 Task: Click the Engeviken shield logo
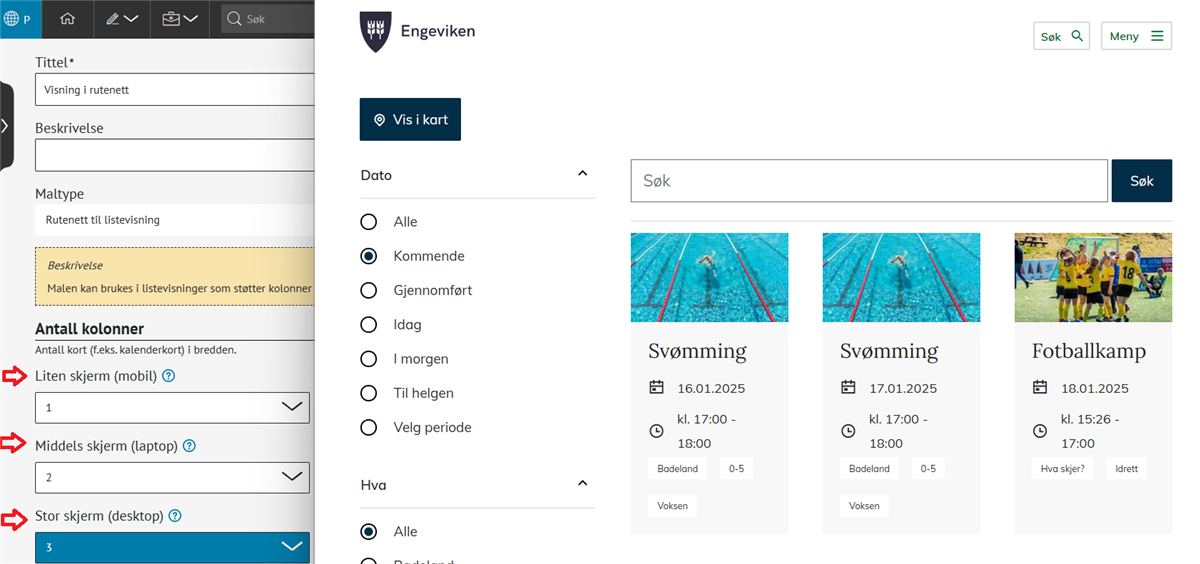[375, 32]
